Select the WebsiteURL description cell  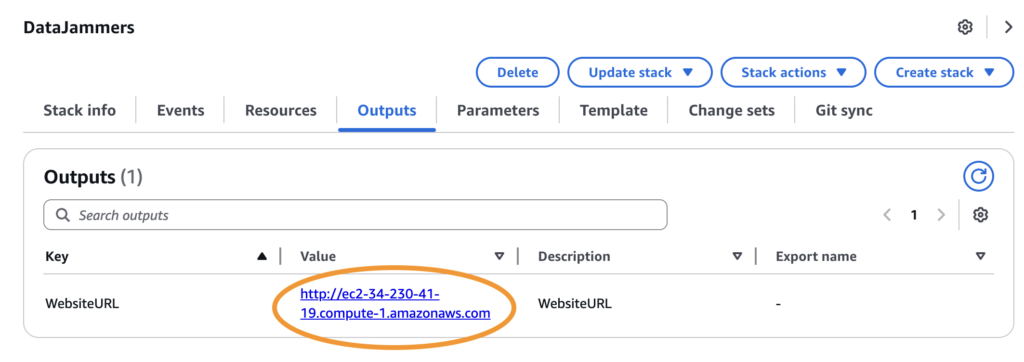(575, 304)
